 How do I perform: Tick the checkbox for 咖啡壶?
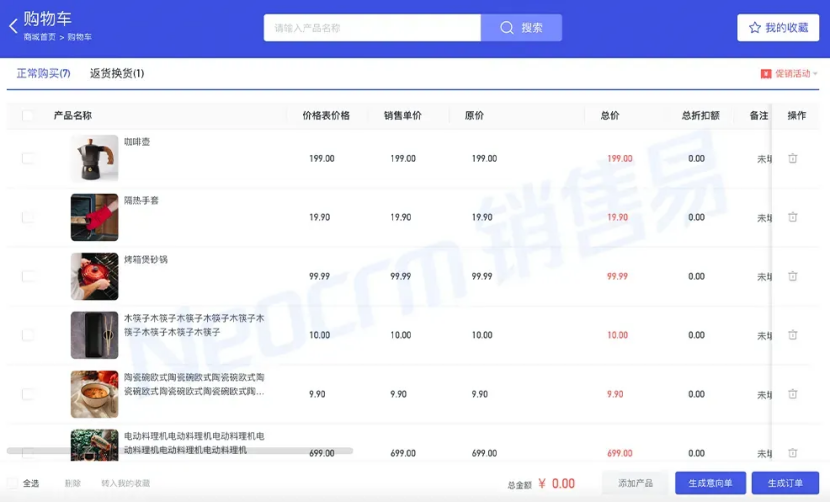pyautogui.click(x=28, y=158)
